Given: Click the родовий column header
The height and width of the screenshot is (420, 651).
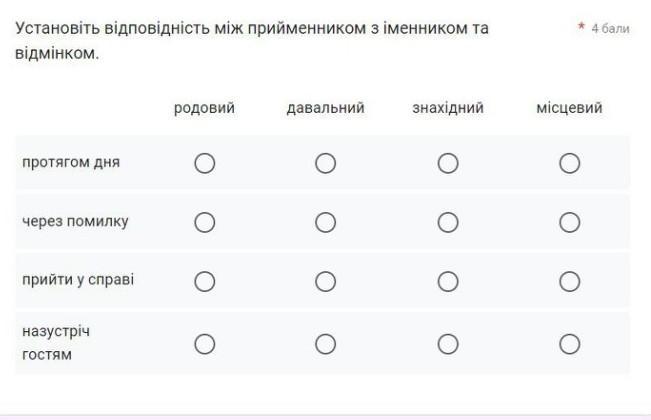Looking at the screenshot, I should pos(204,108).
